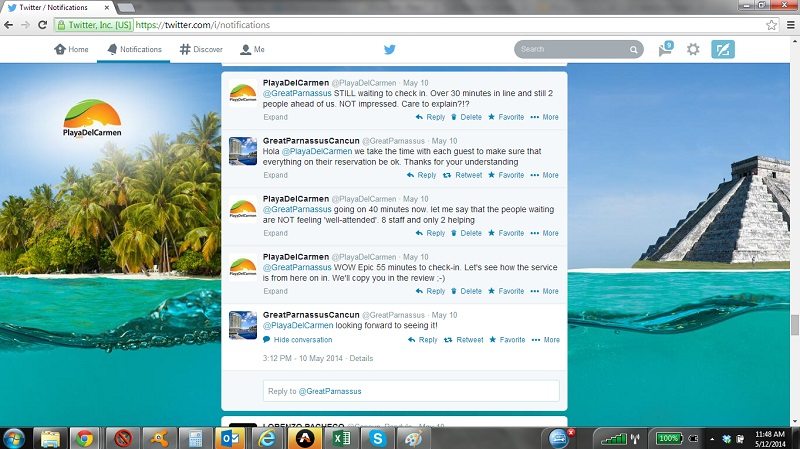Open the Me profile tab
800x449 pixels.
tap(253, 49)
